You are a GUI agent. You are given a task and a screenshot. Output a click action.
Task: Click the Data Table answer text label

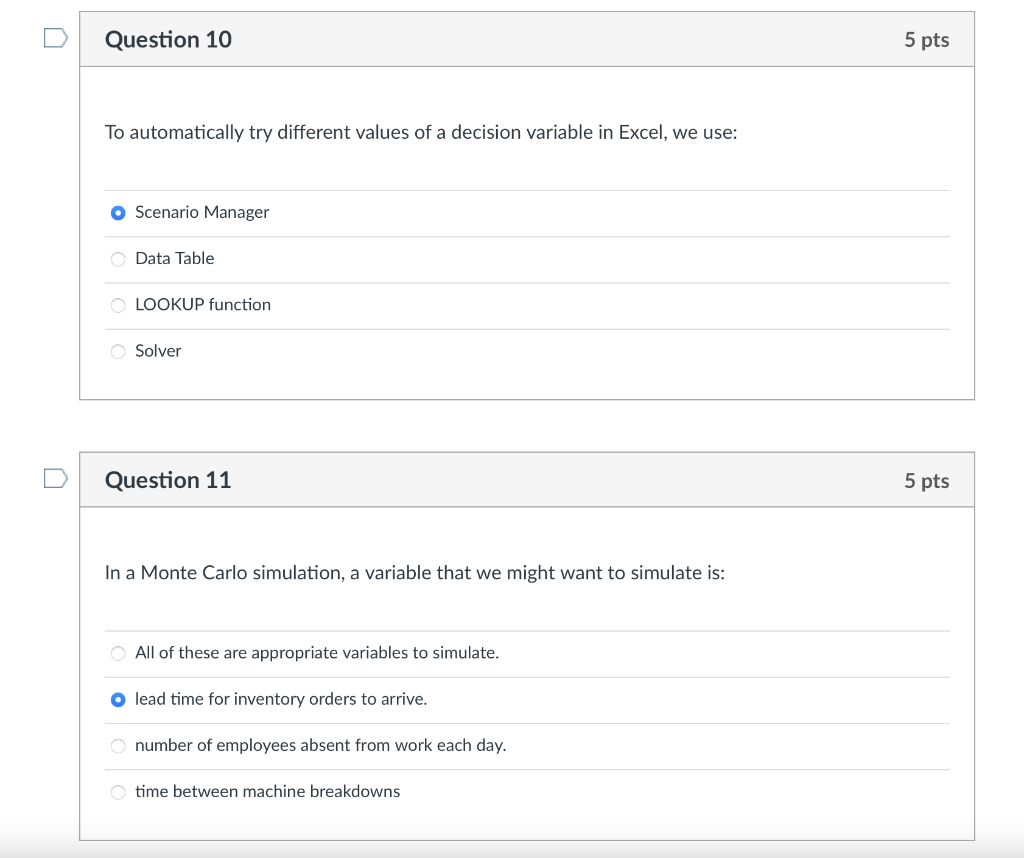(176, 258)
